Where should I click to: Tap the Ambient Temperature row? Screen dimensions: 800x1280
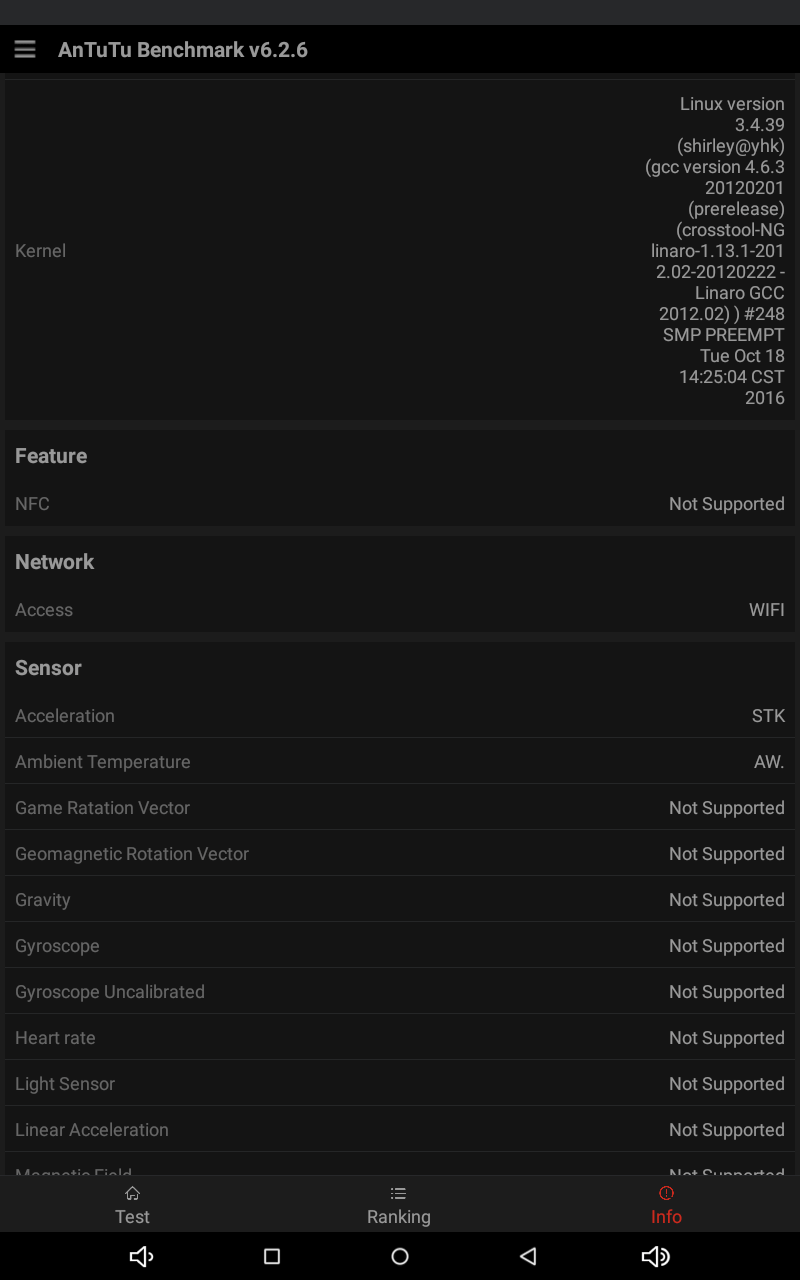tap(400, 762)
